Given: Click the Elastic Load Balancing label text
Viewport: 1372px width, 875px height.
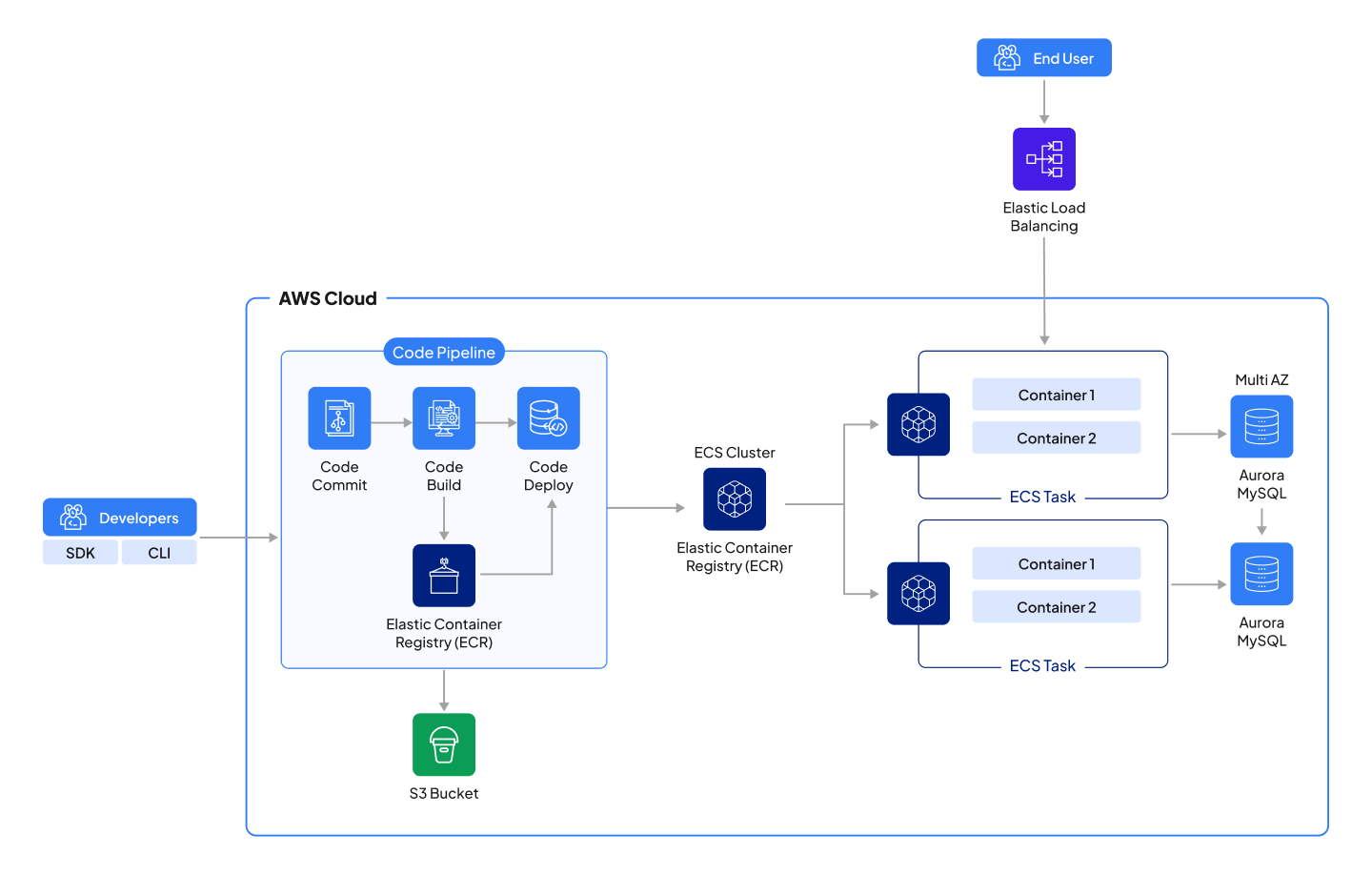Looking at the screenshot, I should 1044,216.
